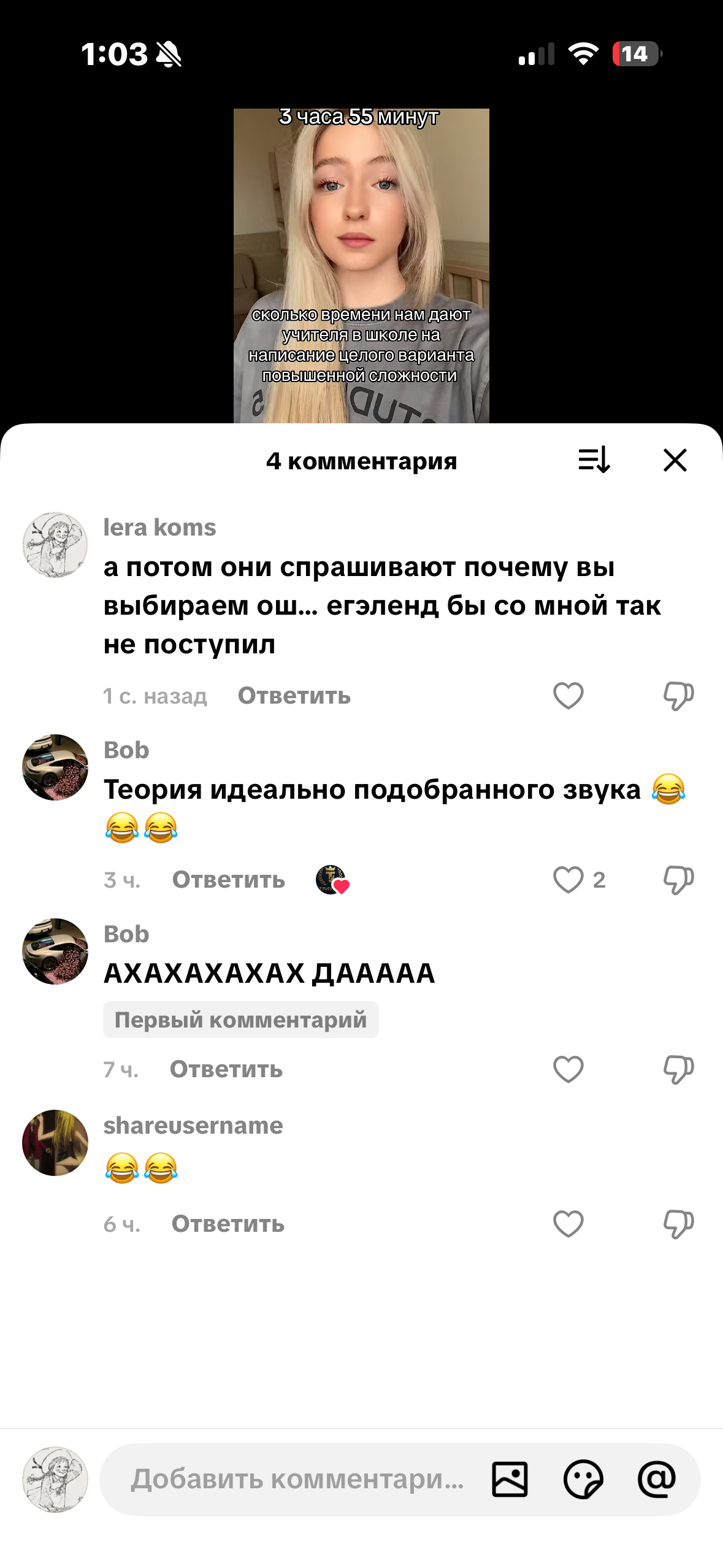Screen dimensions: 723x1568
Task: Reply to shareusername's comment
Action: click(x=228, y=1223)
